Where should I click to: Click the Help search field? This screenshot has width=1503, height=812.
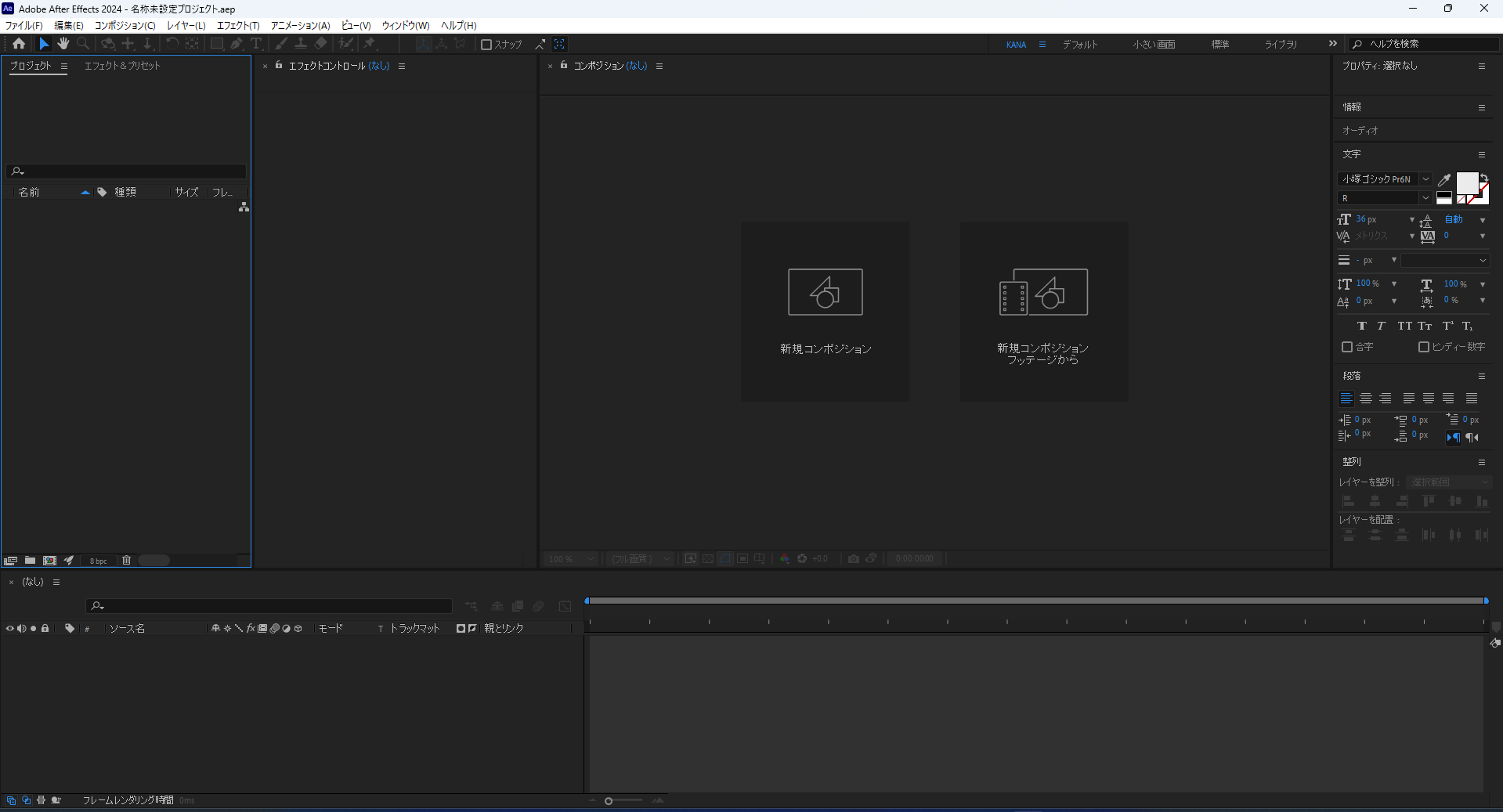click(x=1424, y=44)
